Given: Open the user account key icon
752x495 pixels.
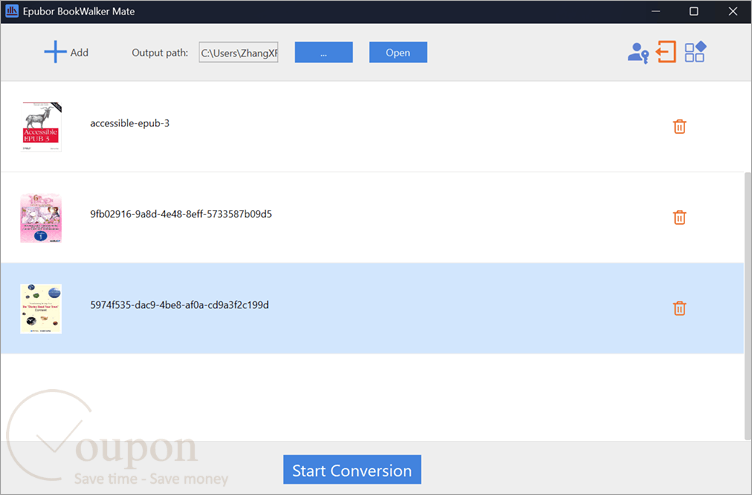Looking at the screenshot, I should 638,53.
